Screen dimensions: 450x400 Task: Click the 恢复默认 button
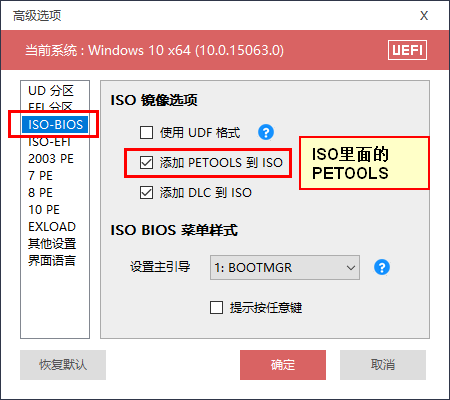coord(63,365)
